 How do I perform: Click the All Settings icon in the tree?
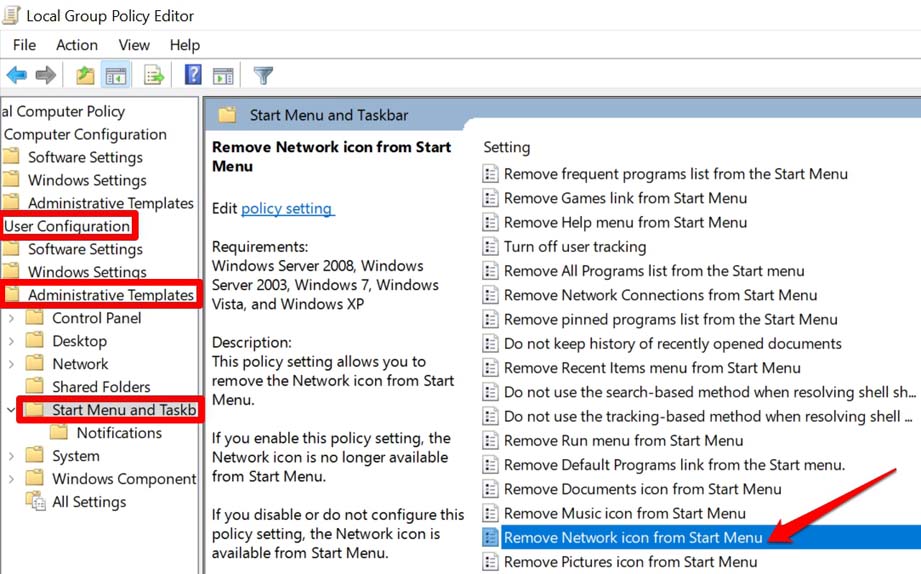(35, 501)
